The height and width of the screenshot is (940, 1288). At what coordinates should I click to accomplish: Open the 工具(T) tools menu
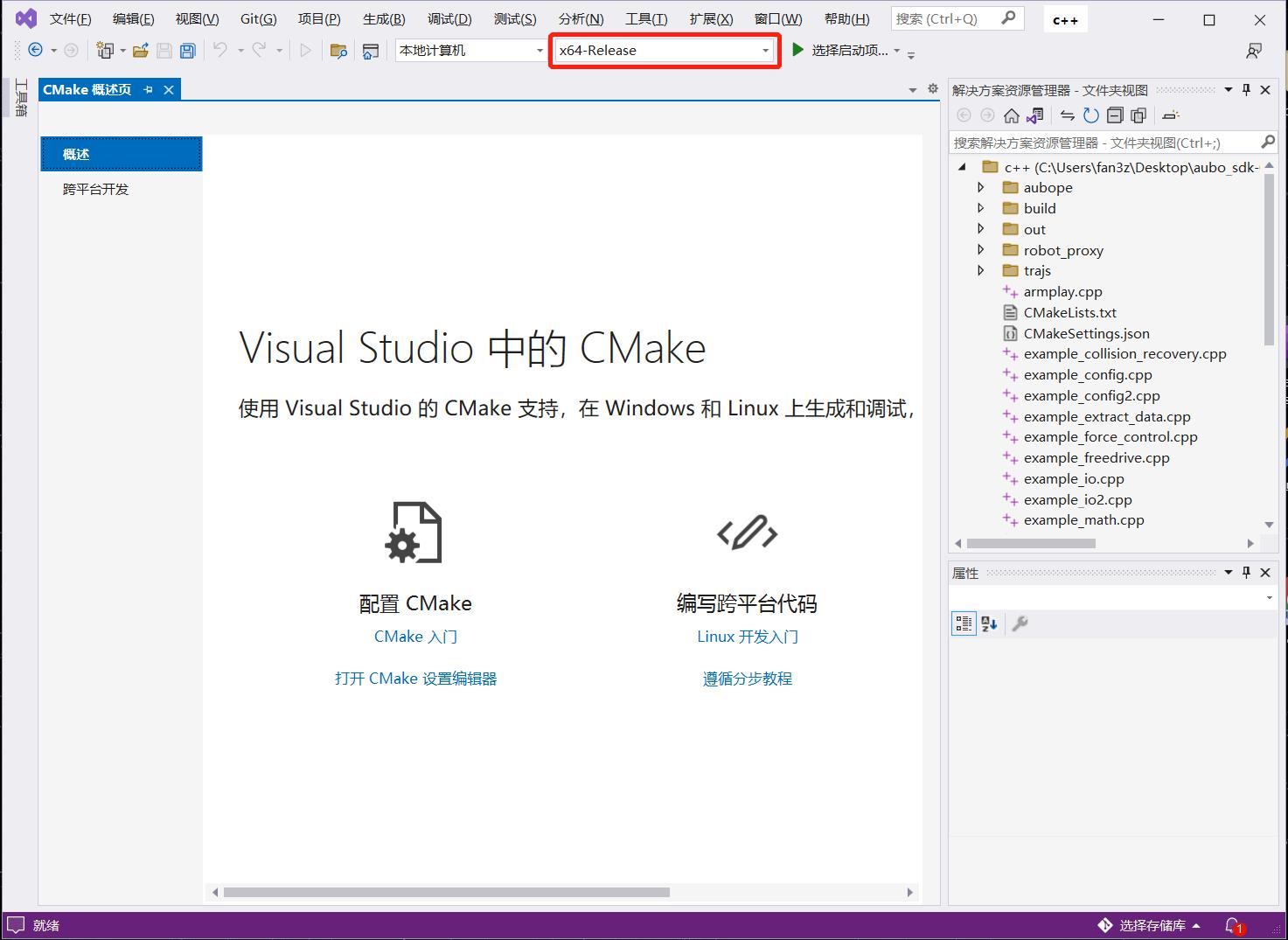coord(646,18)
